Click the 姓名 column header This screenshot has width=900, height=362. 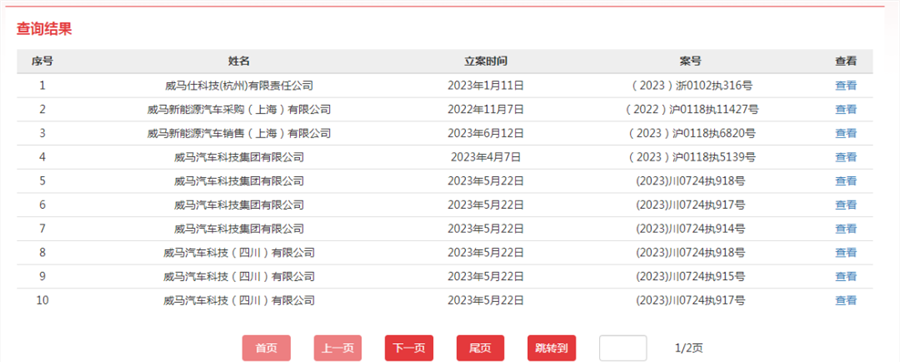(239, 61)
